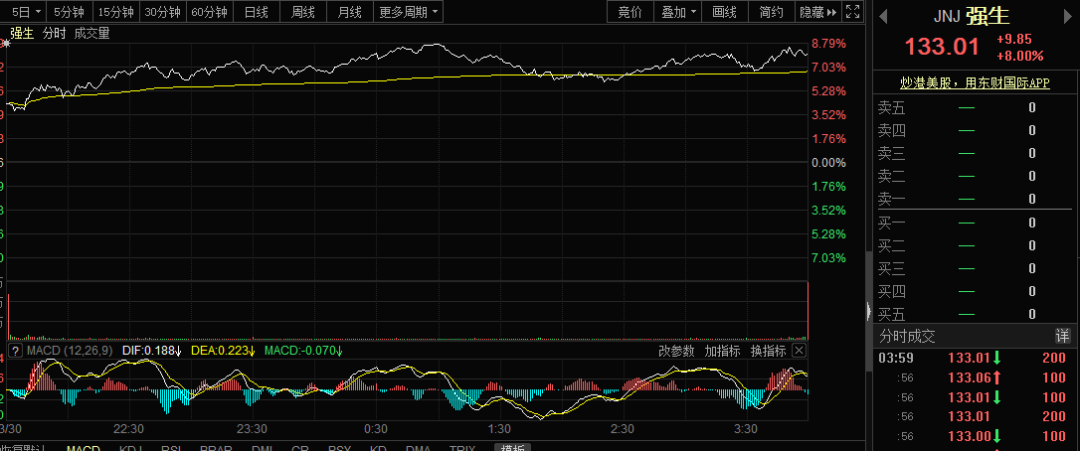
Task: Click 0.00% baseline axis label
Action: [829, 162]
